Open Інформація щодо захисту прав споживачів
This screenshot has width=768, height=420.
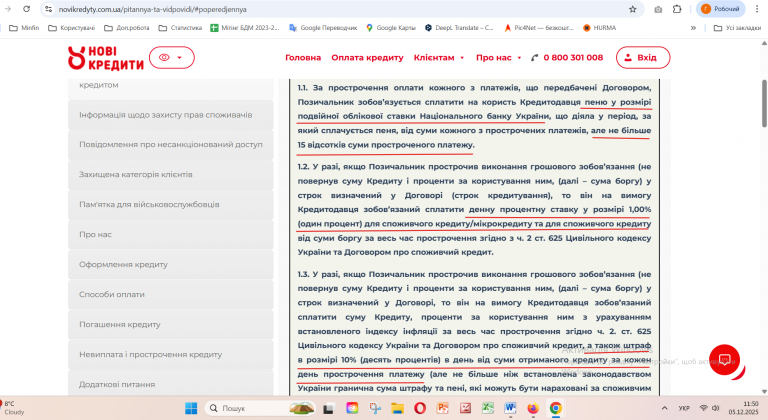tap(170, 115)
